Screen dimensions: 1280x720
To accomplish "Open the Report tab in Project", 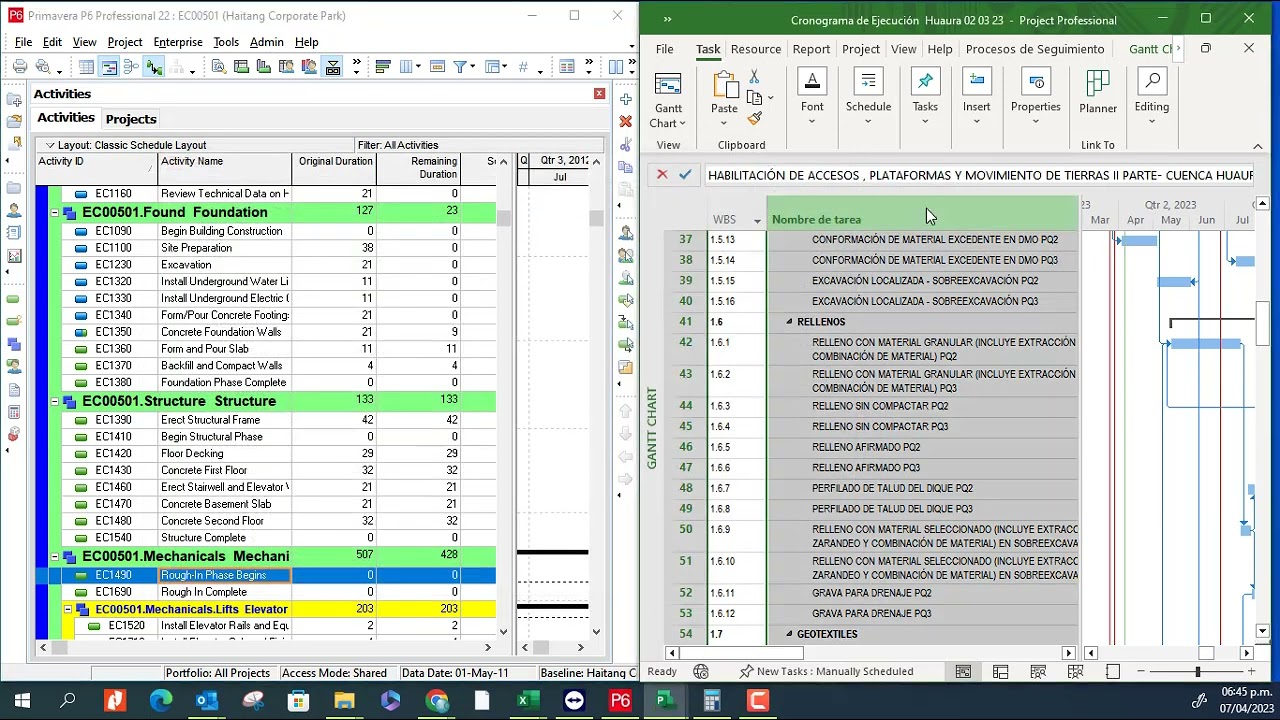I will point(811,49).
